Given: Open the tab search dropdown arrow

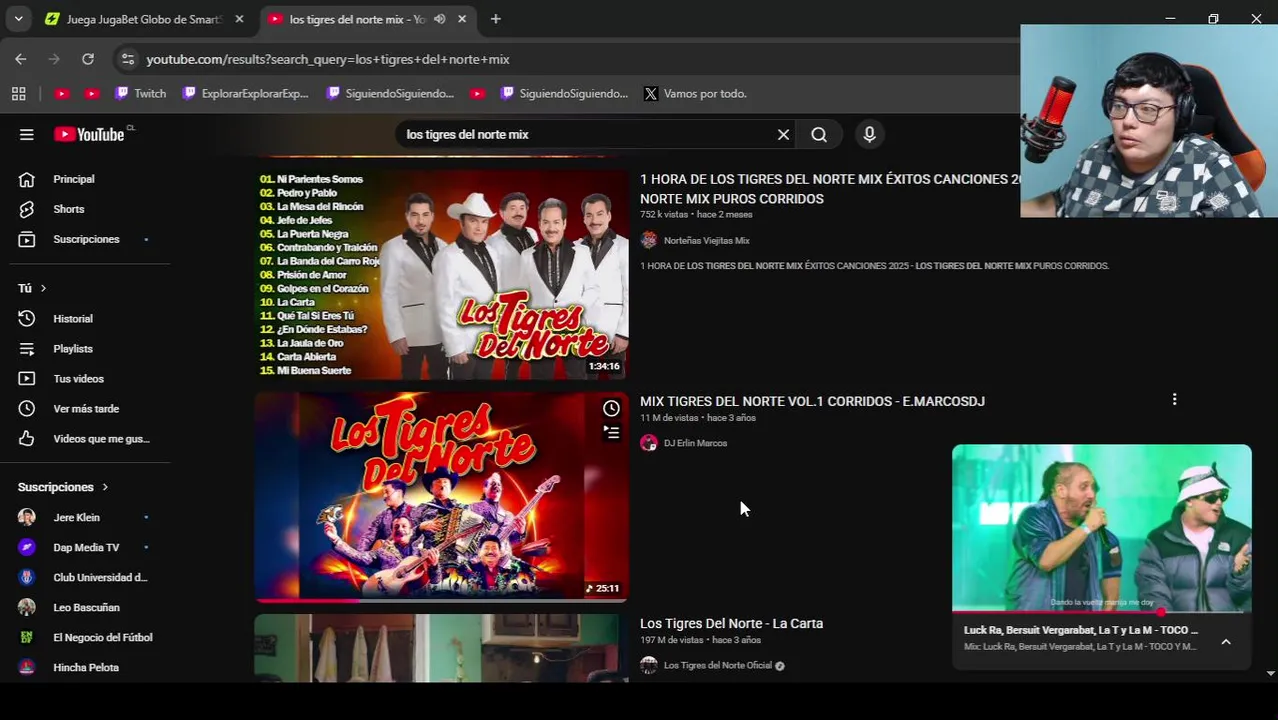Looking at the screenshot, I should tap(18, 19).
